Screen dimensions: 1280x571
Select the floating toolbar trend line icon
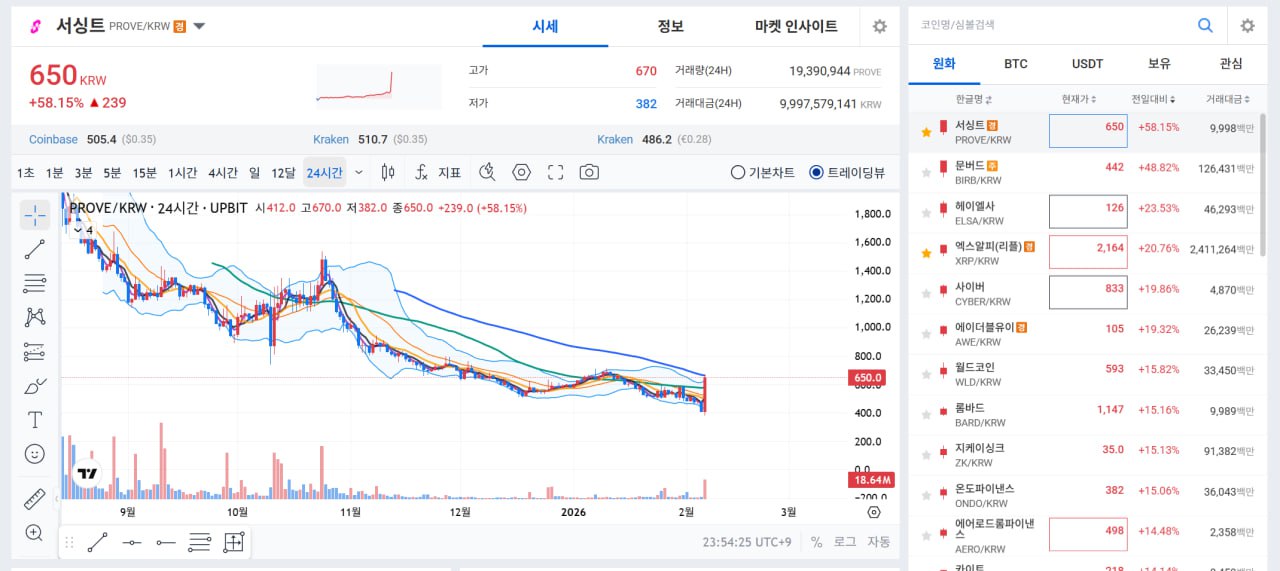click(x=97, y=542)
